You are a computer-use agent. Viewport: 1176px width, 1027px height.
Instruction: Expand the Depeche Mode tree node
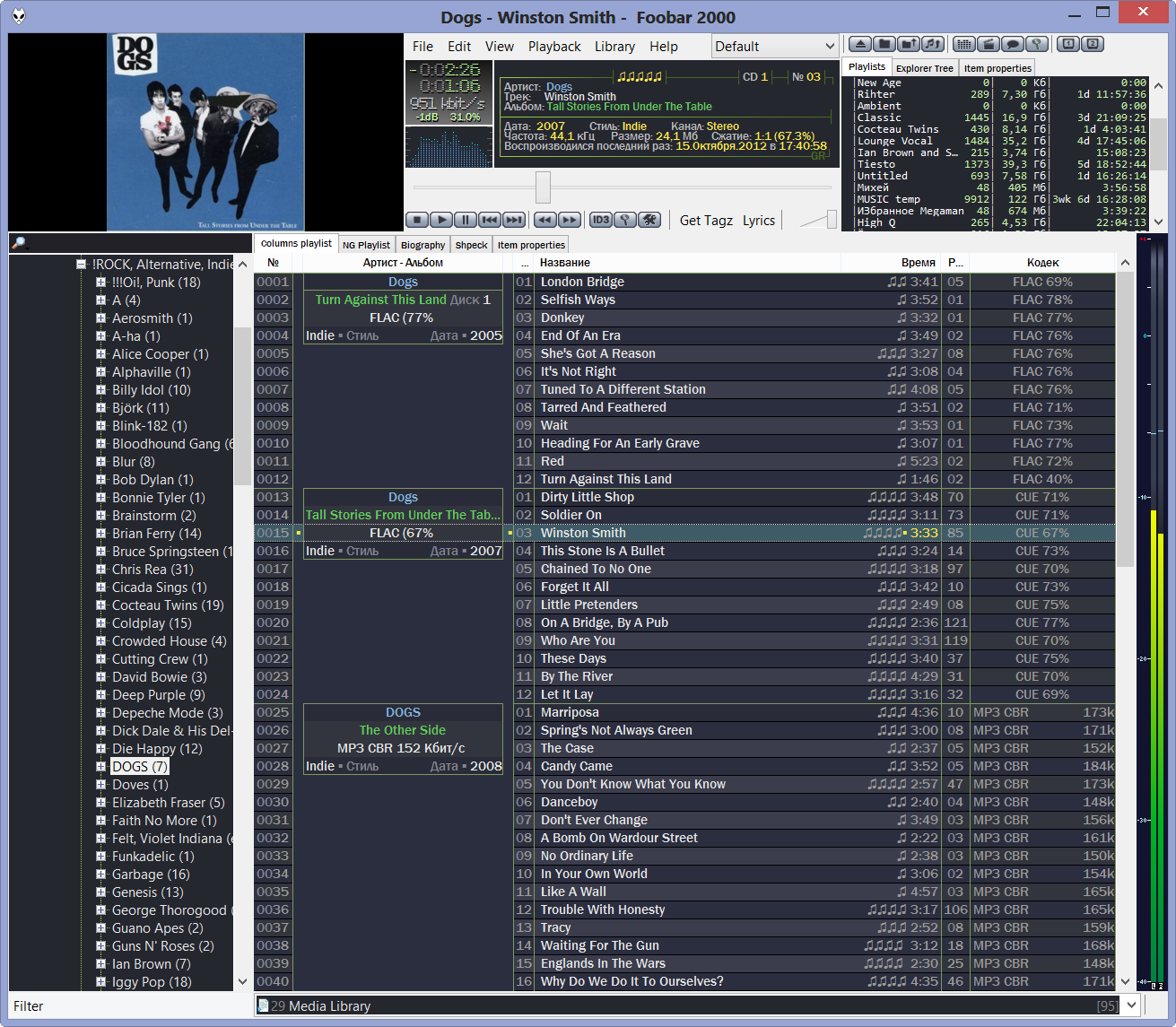(101, 713)
